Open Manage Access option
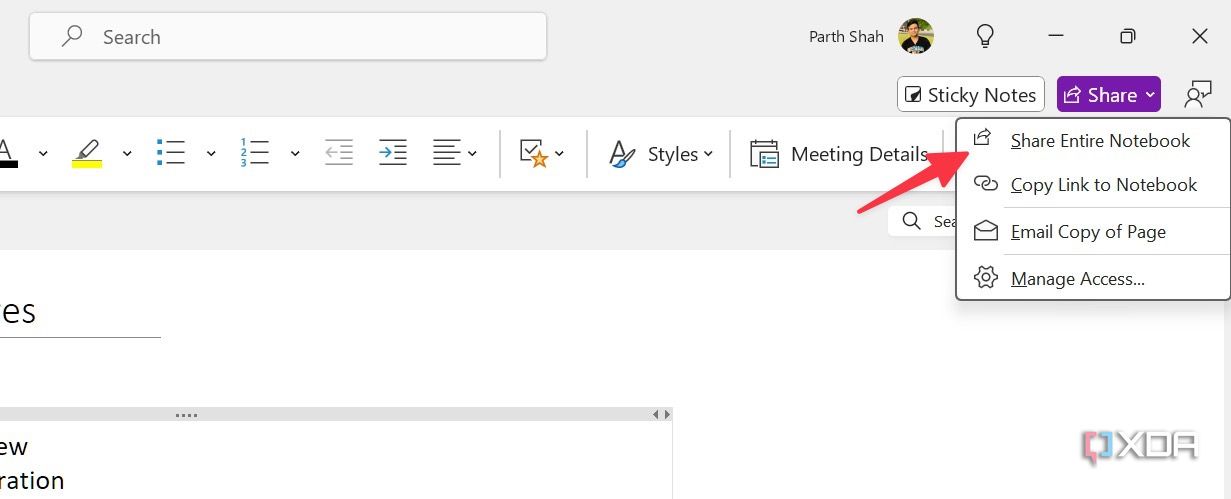The image size is (1231, 499). pos(1093,279)
